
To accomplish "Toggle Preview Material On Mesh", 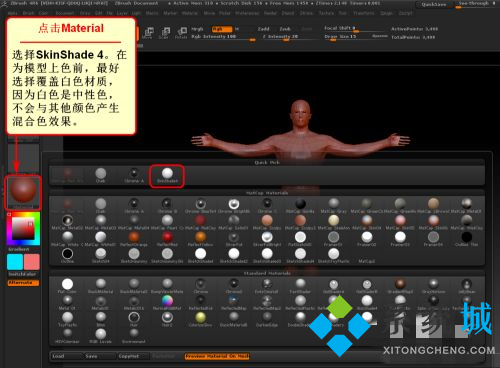I will tap(217, 356).
